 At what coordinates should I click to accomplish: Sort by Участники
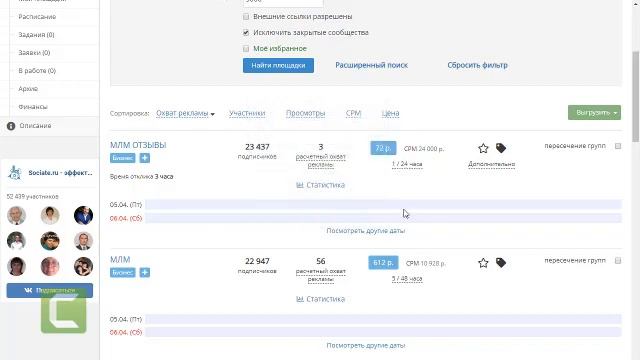tap(247, 113)
